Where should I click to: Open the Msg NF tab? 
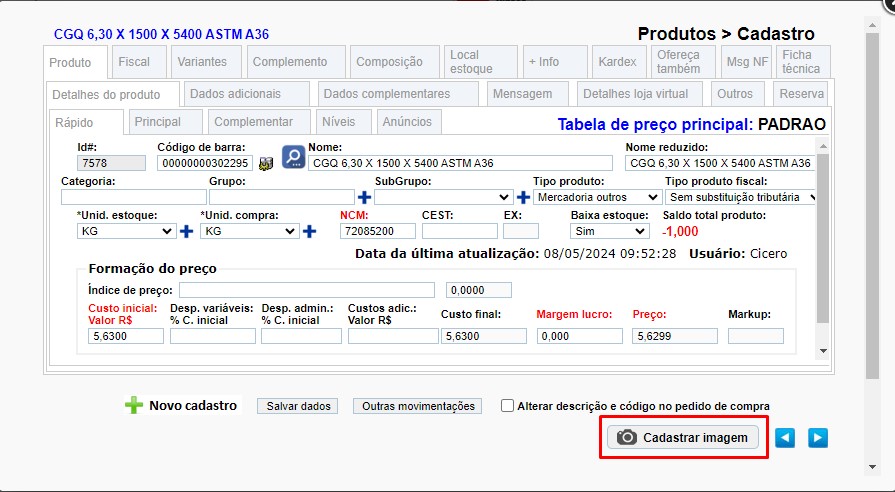coord(747,62)
